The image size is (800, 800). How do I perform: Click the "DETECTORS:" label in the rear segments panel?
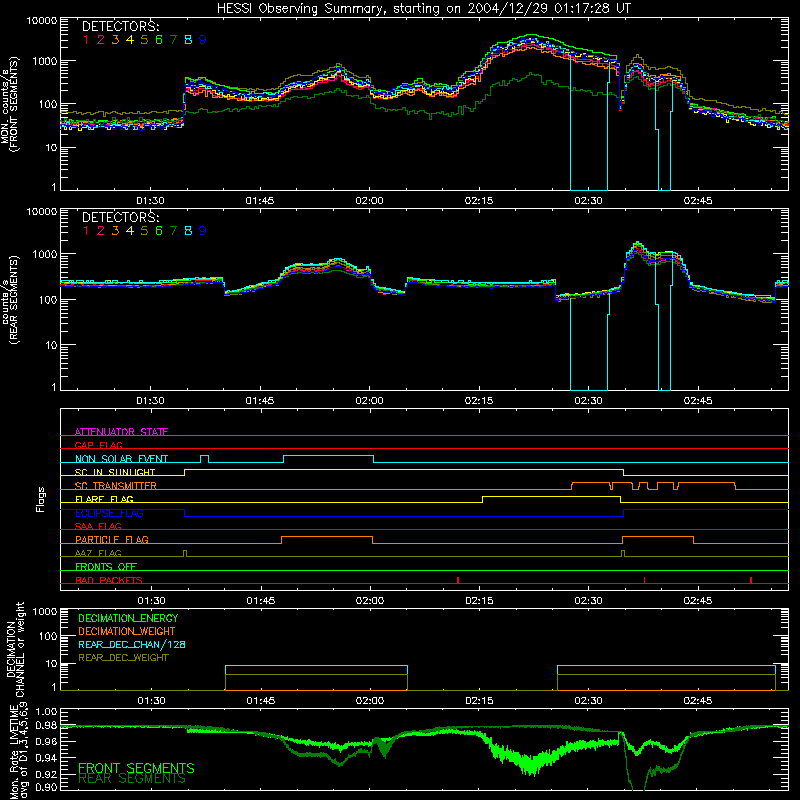click(x=120, y=217)
